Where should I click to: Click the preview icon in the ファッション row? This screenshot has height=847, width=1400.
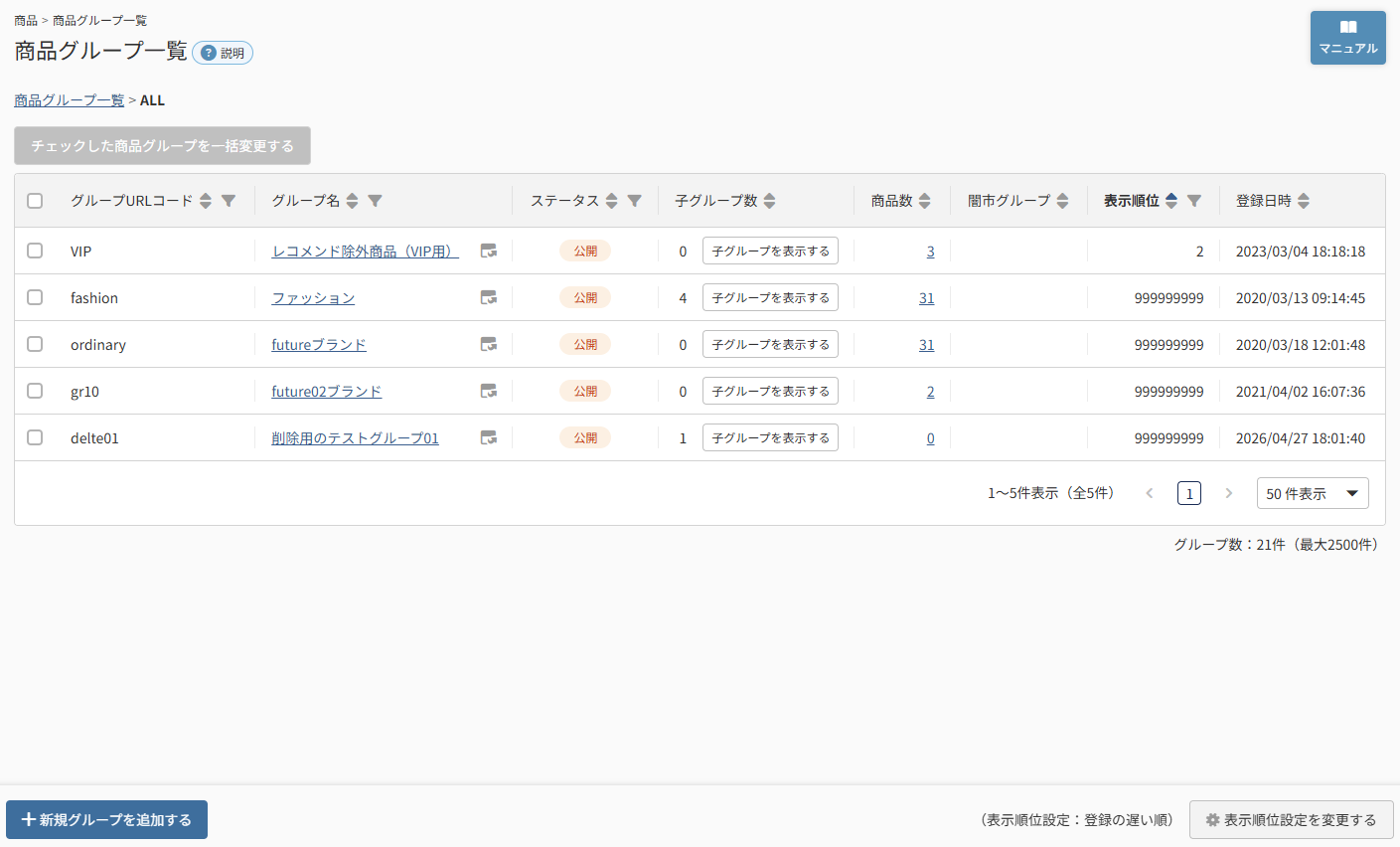tap(489, 298)
